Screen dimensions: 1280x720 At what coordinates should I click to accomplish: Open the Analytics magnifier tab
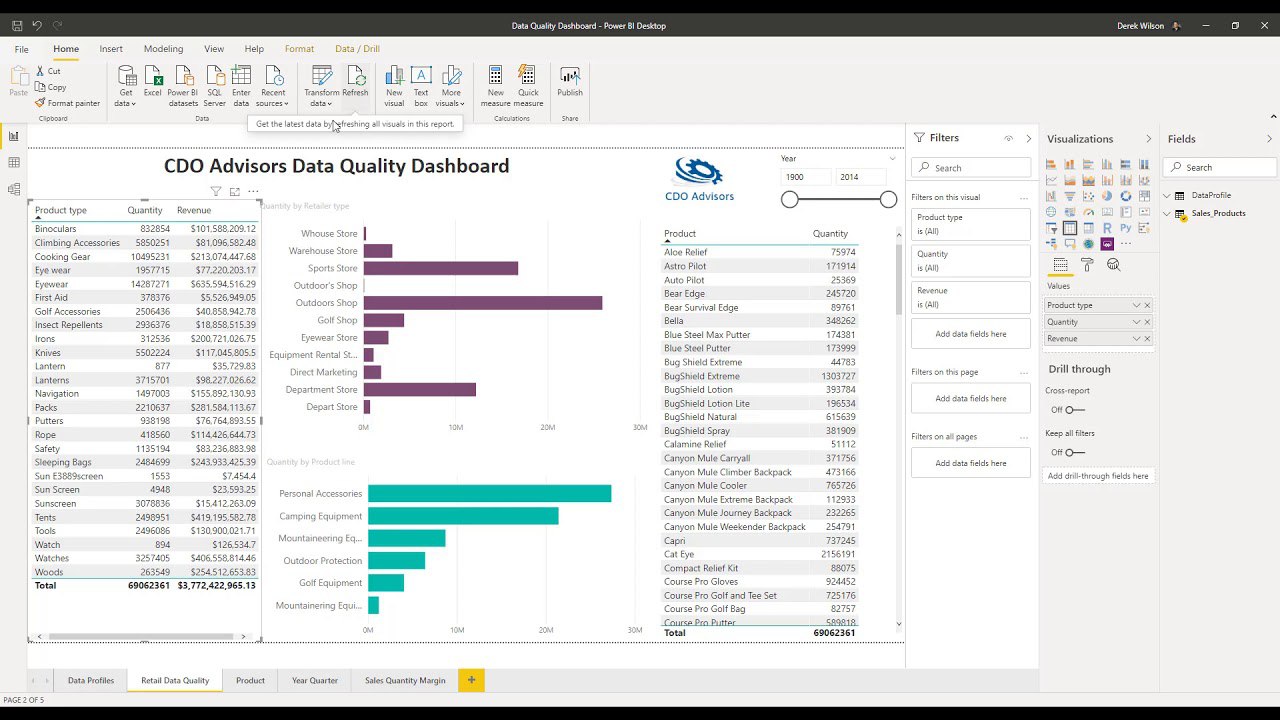coord(1113,265)
